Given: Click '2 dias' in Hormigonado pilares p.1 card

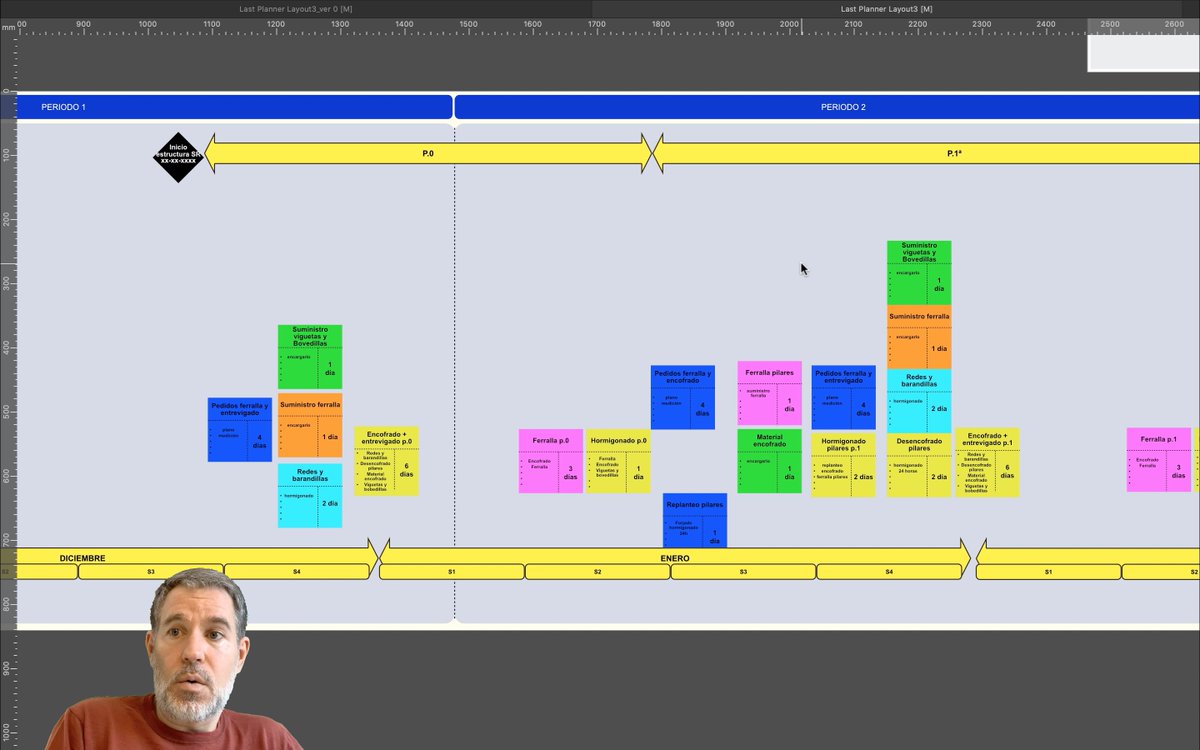Looking at the screenshot, I should click(x=863, y=477).
